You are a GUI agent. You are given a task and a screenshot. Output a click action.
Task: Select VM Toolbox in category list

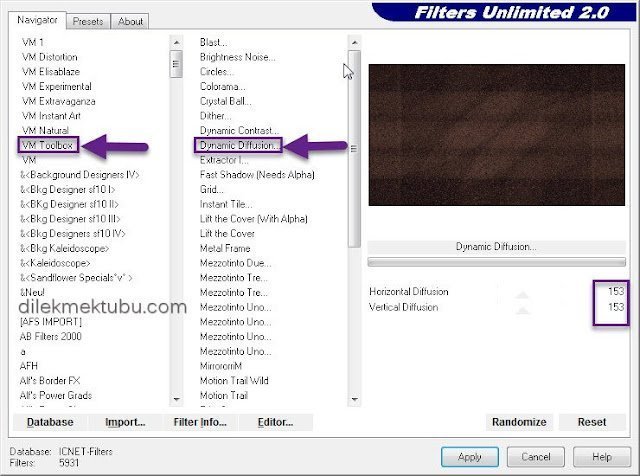49,145
